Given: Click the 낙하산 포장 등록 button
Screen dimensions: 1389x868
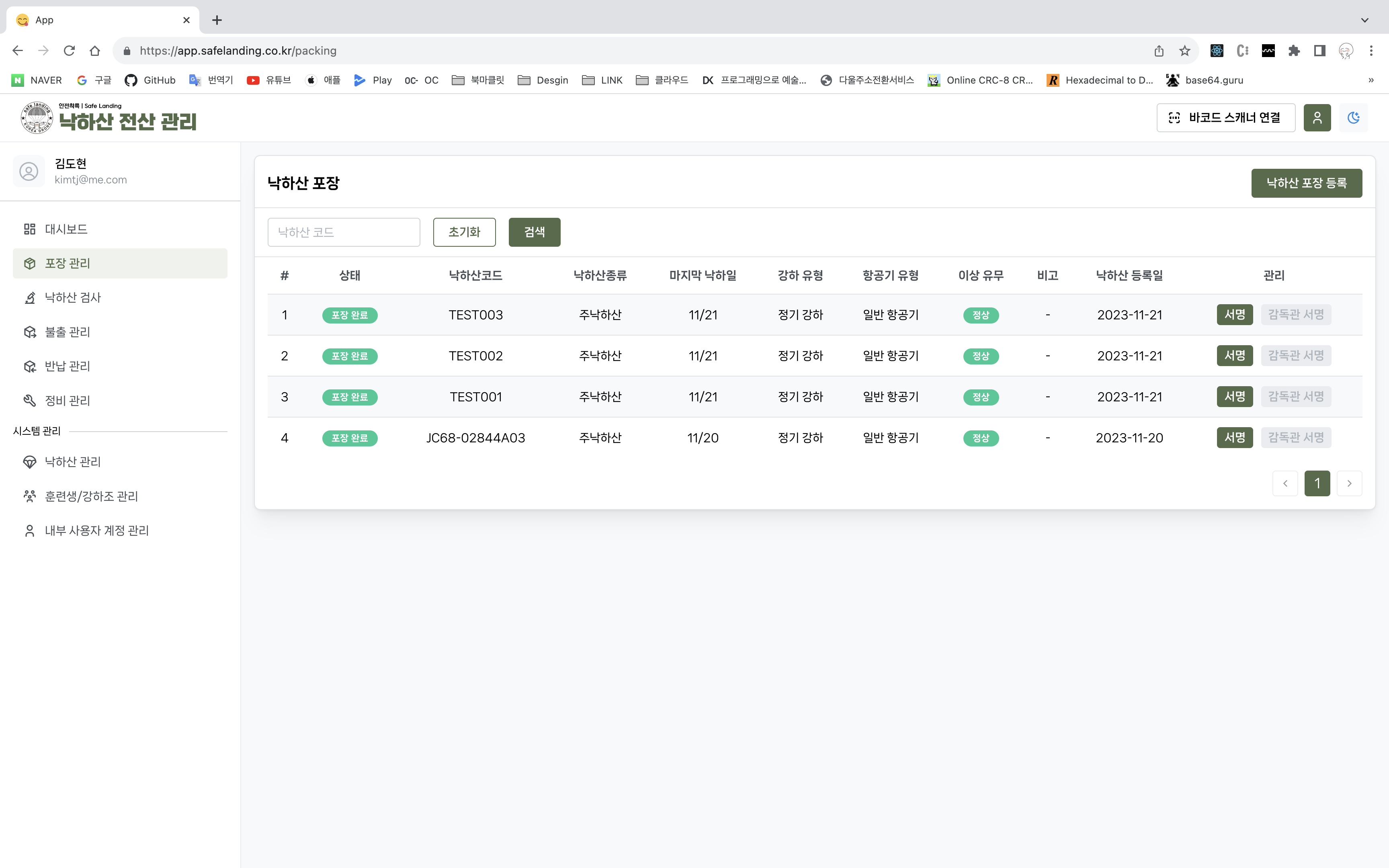Looking at the screenshot, I should point(1306,182).
